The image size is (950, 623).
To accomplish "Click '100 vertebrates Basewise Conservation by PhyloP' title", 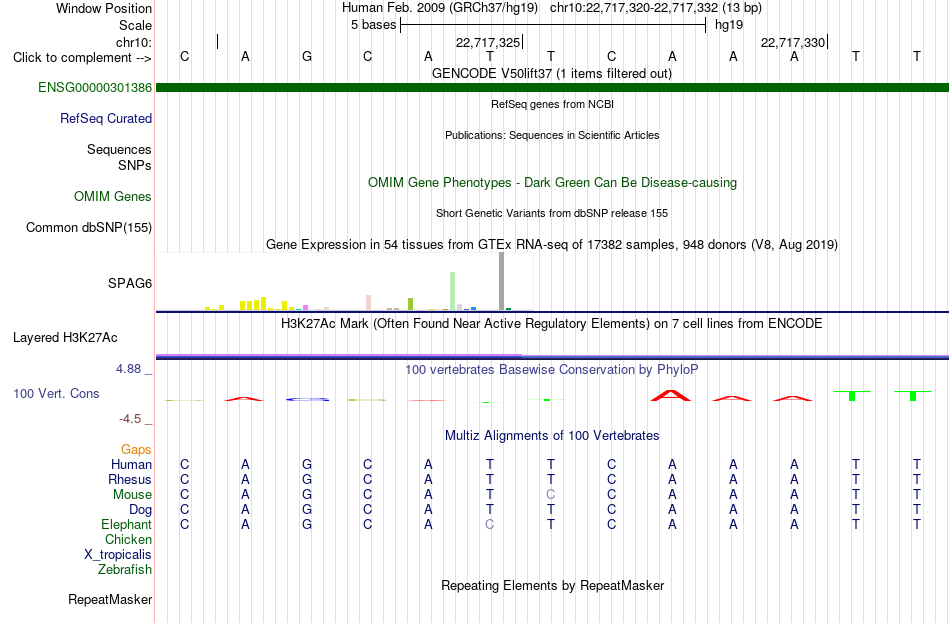I will click(551, 370).
